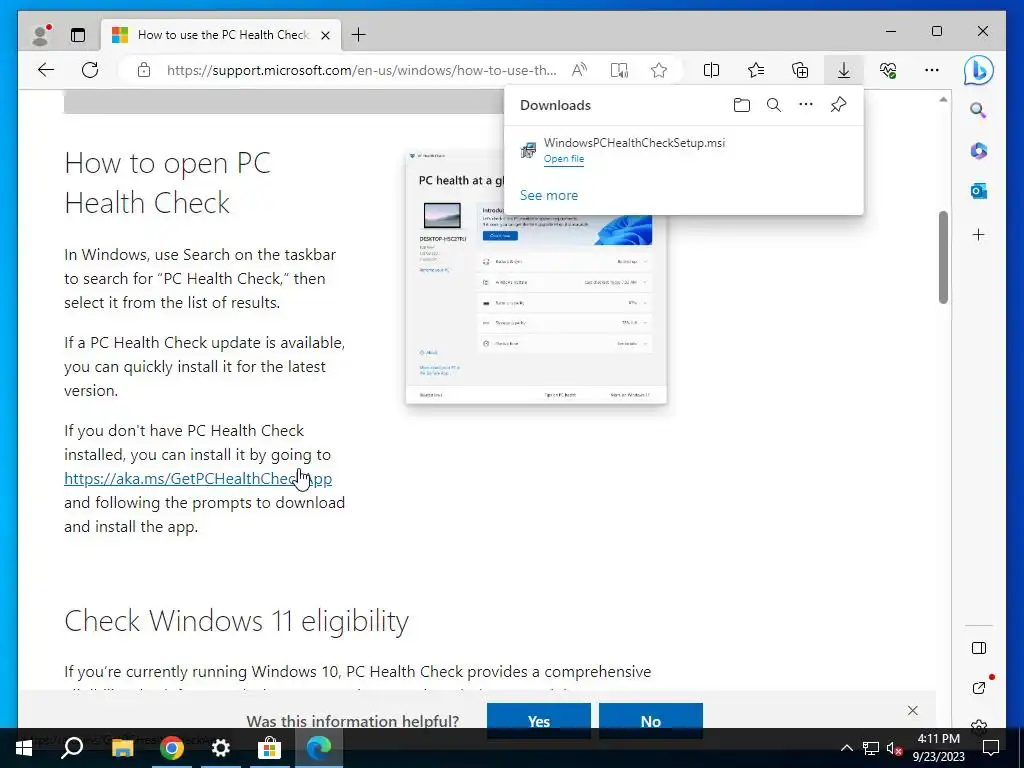Image resolution: width=1024 pixels, height=768 pixels.
Task: Toggle Downloads toolbar button
Action: tap(844, 70)
